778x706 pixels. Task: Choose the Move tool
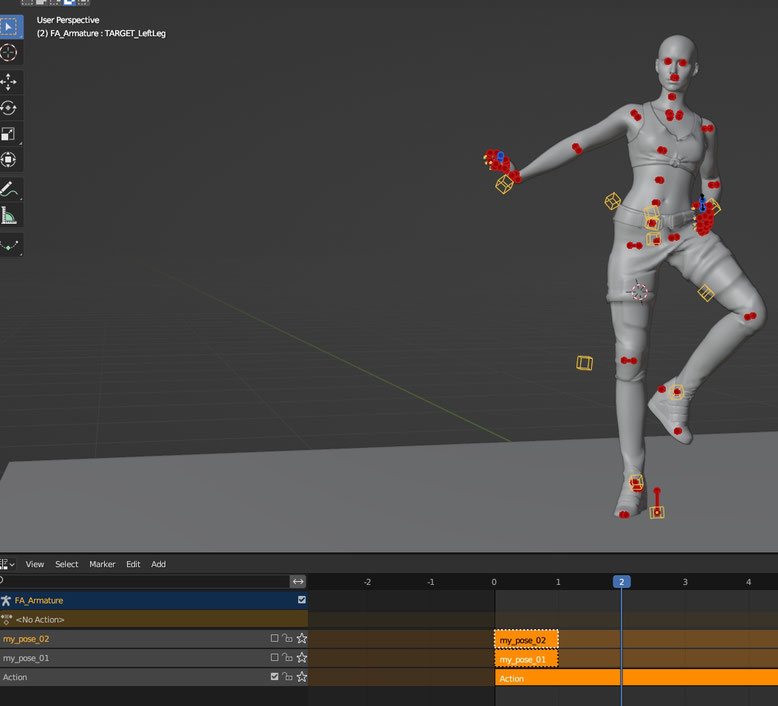pos(9,82)
